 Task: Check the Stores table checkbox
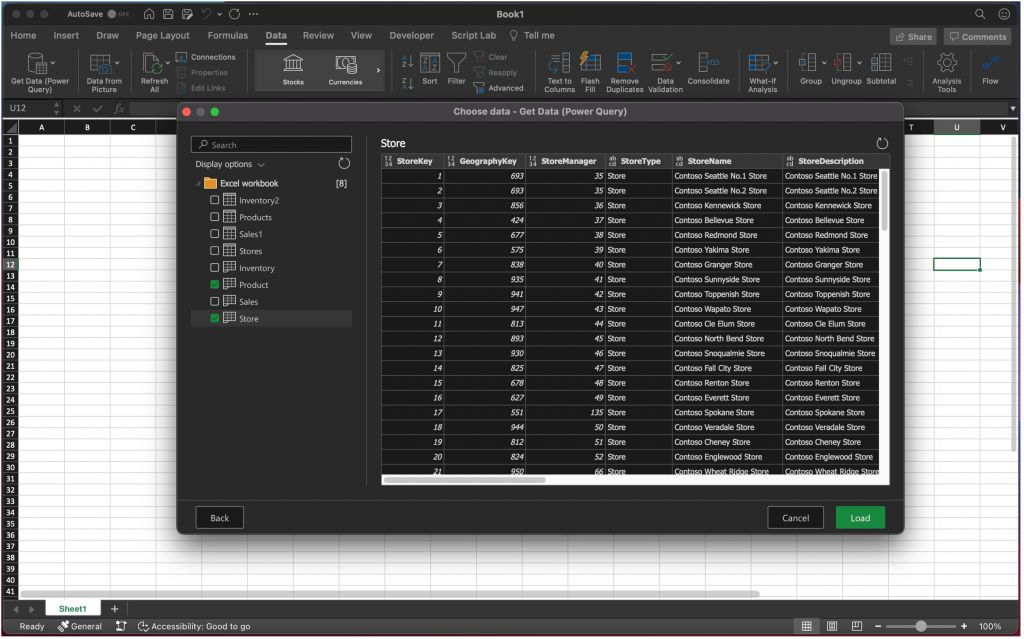tap(215, 251)
